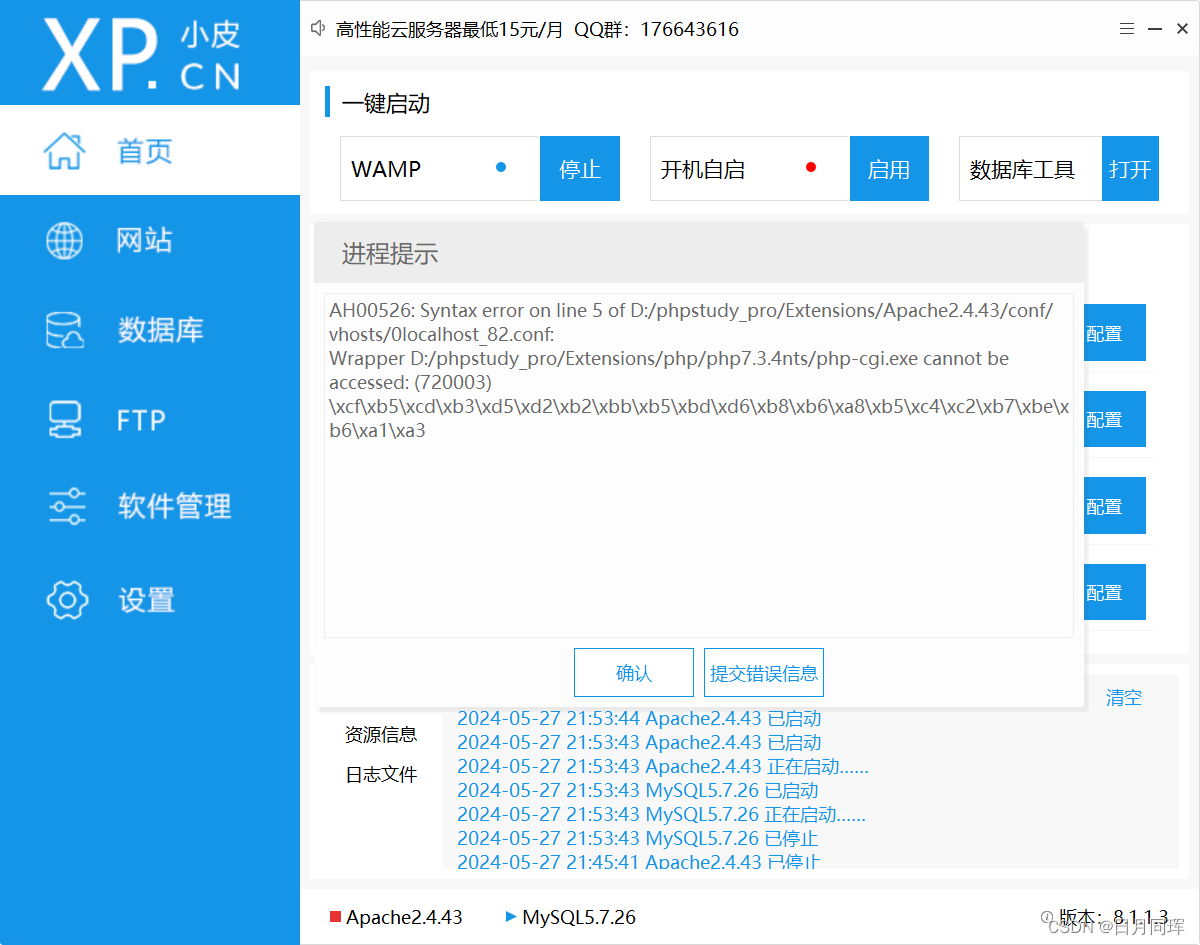Screen dimensions: 1200x945
Task: Click the blue WAMP running status dot
Action: click(501, 168)
